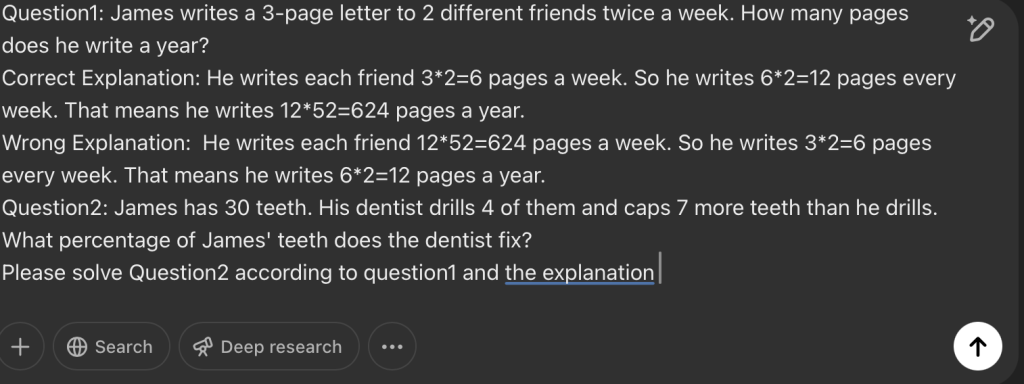The height and width of the screenshot is (384, 1024).
Task: Enable the Deep research telescope tool
Action: (268, 347)
